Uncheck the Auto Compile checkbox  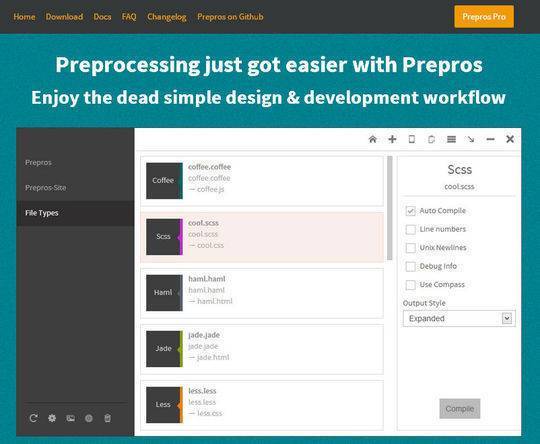click(411, 211)
